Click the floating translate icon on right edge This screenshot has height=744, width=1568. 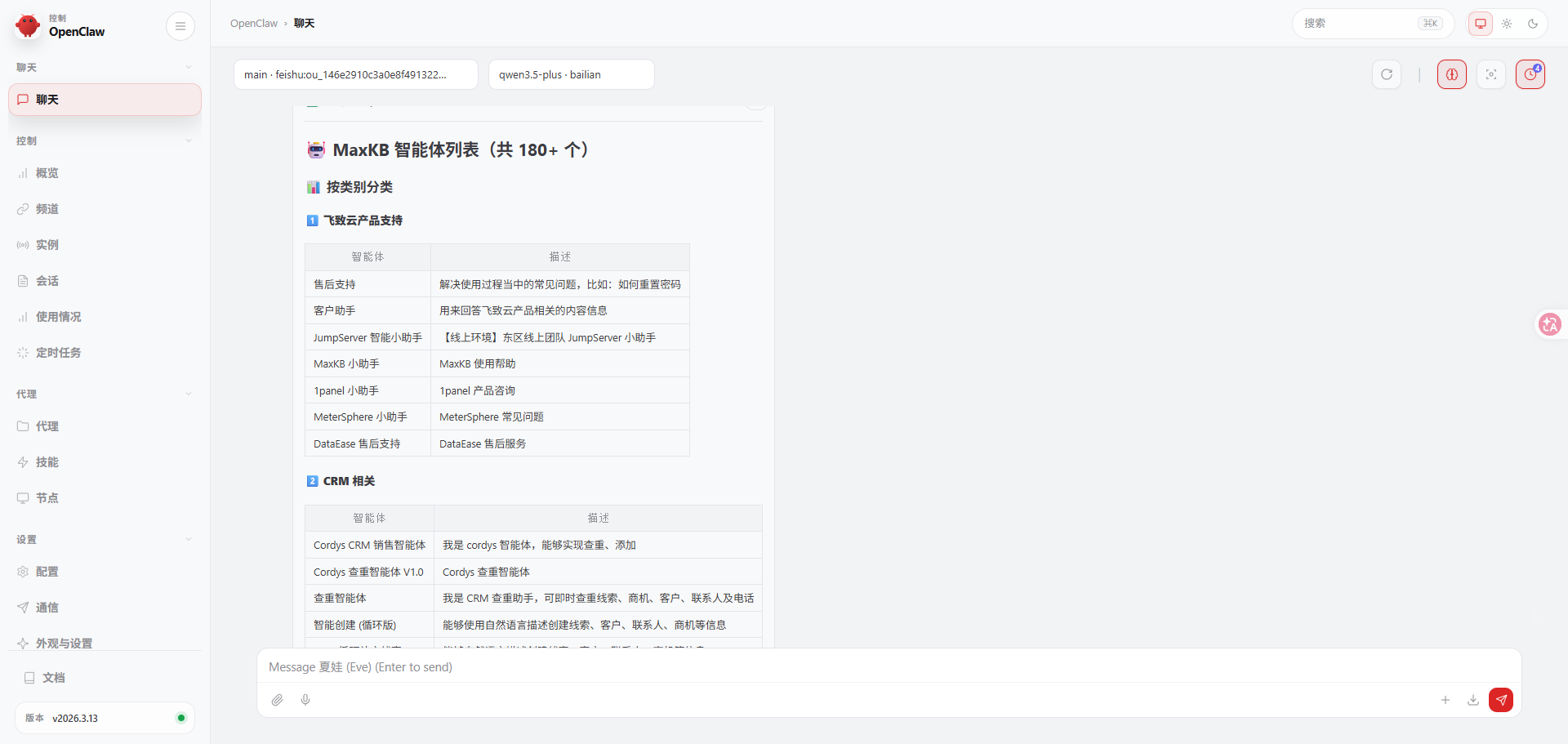pos(1549,324)
